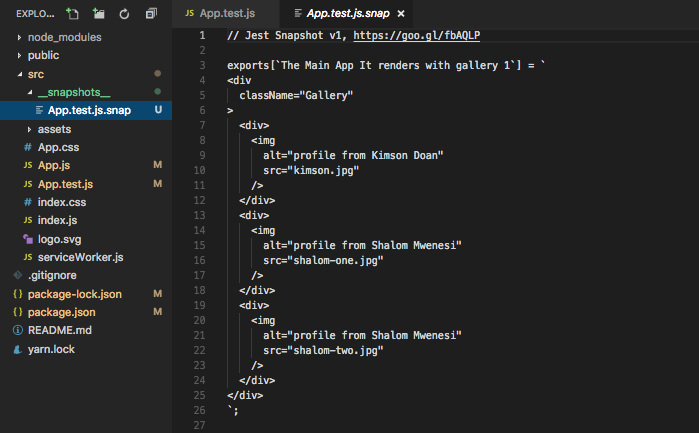This screenshot has height=433, width=699.
Task: Open index.css file
Action: click(62, 202)
